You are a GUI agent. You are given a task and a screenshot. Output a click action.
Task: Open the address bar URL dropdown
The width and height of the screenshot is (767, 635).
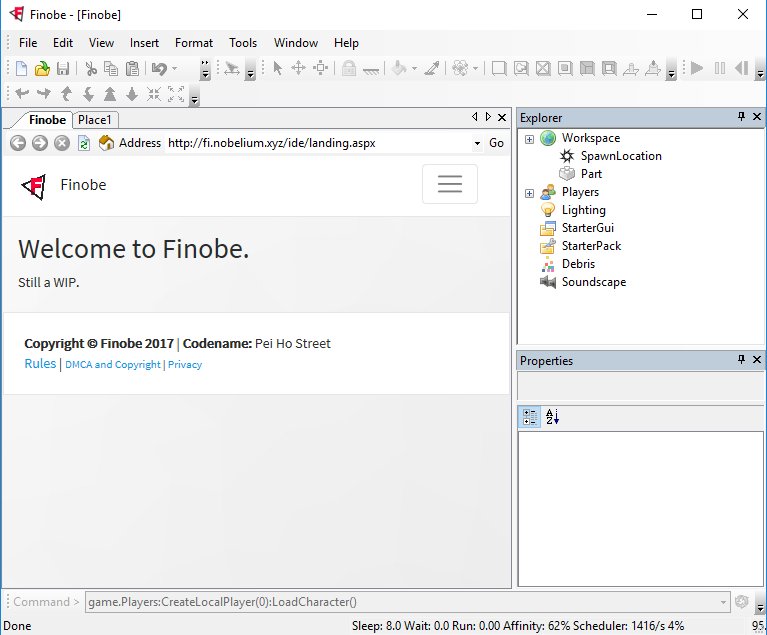pos(477,143)
